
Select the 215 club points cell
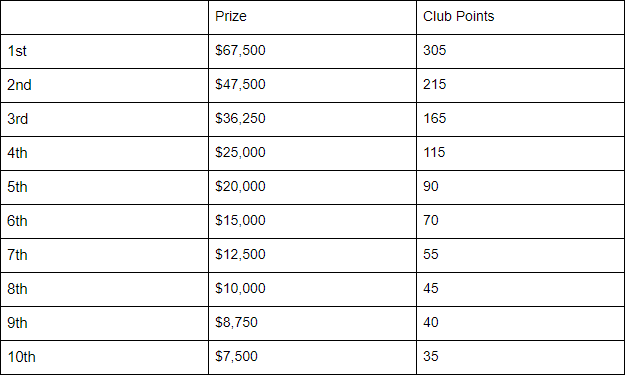tap(520, 85)
